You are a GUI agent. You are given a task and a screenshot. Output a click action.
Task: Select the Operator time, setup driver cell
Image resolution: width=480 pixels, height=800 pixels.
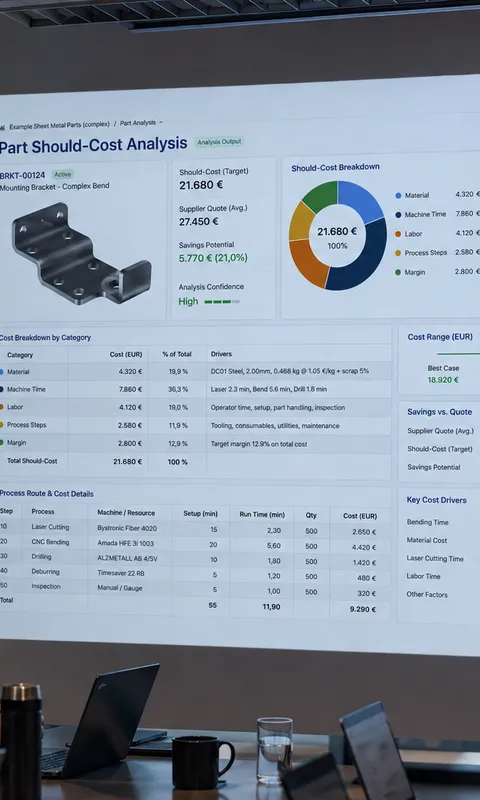click(x=277, y=408)
